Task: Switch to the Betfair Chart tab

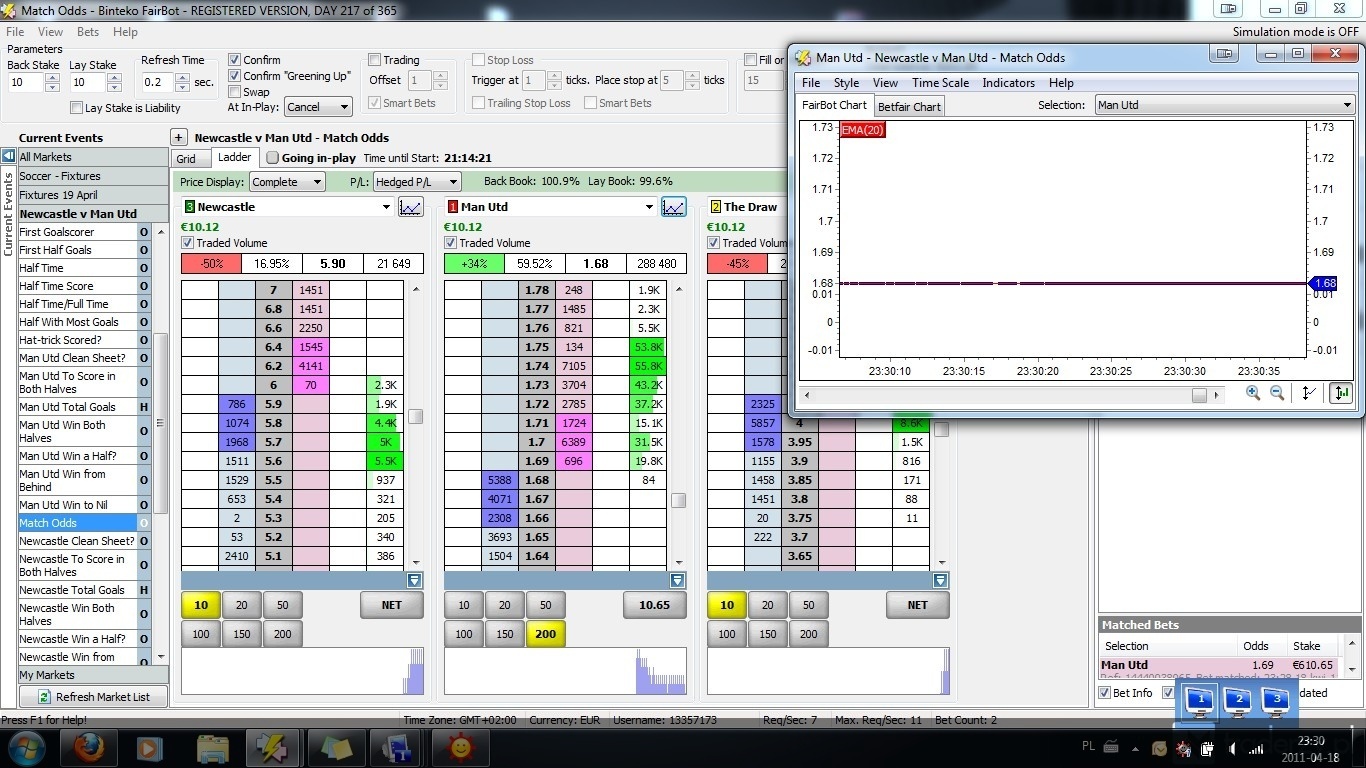Action: [x=909, y=106]
